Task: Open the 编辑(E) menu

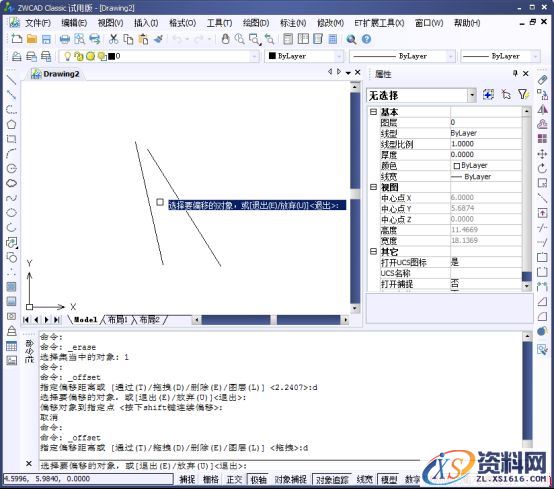Action: tap(74, 23)
